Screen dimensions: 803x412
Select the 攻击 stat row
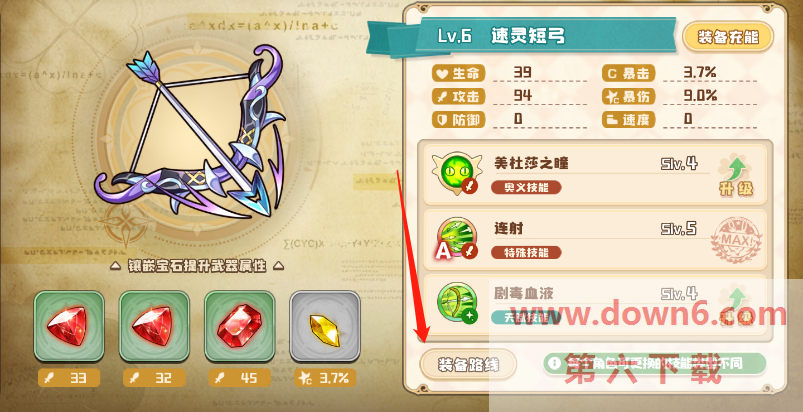[x=510, y=96]
